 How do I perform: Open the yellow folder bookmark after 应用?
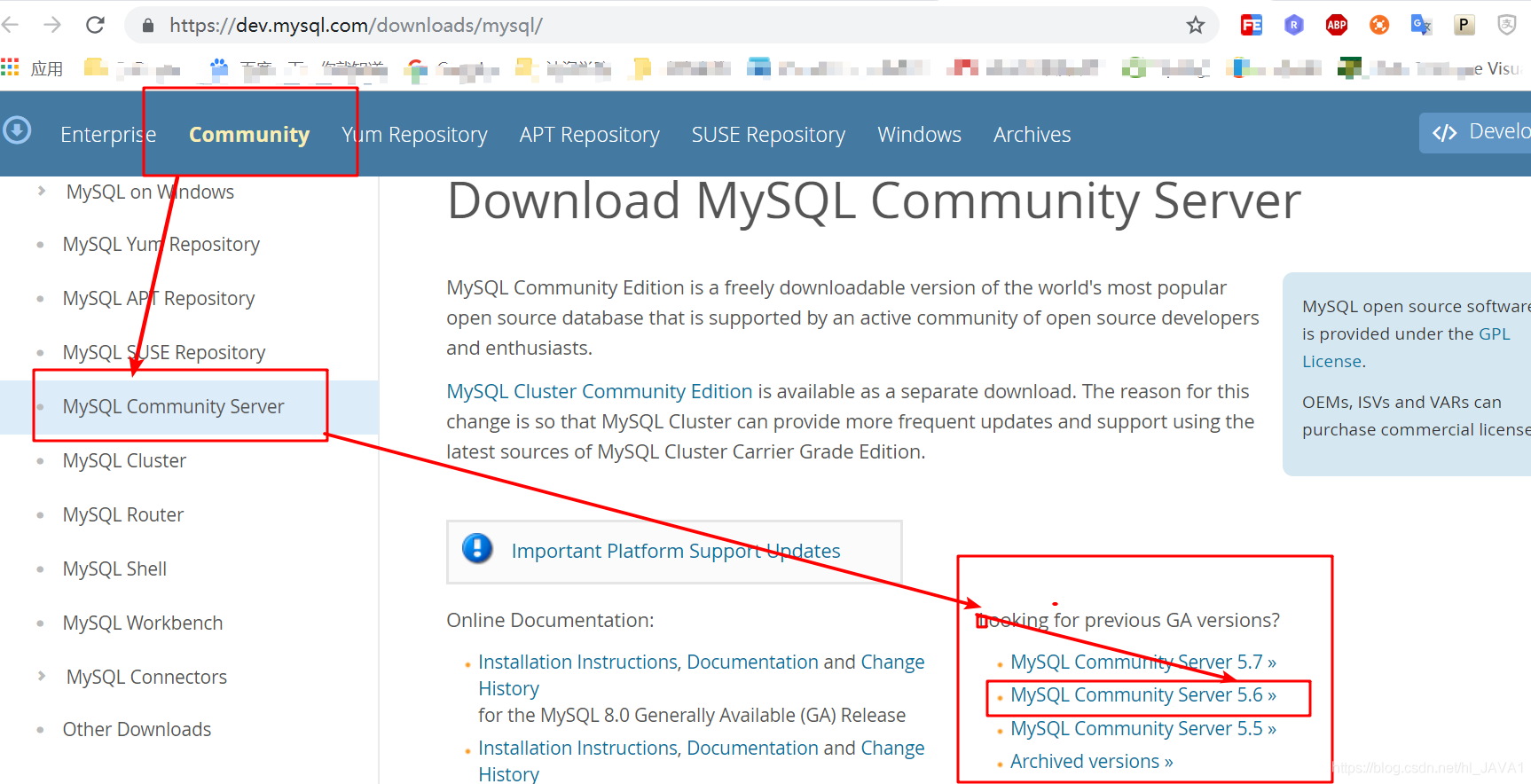pyautogui.click(x=96, y=67)
